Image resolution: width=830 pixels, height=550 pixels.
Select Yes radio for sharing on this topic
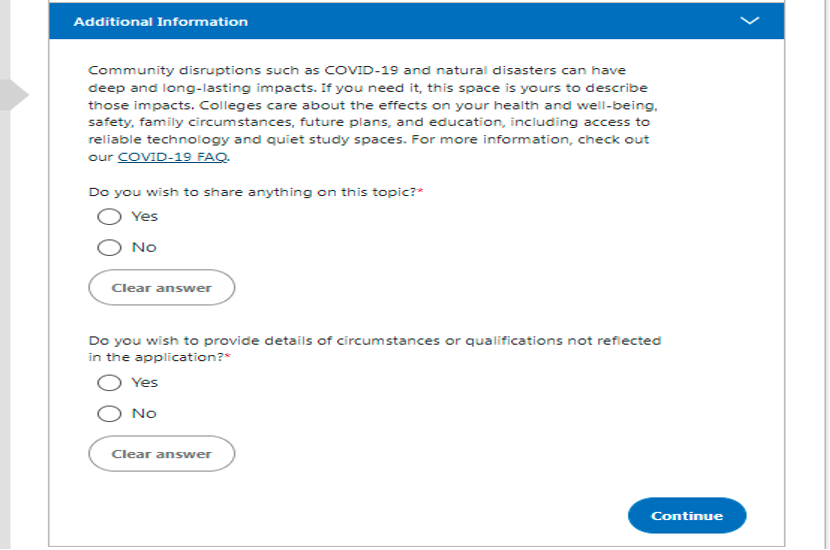point(109,217)
